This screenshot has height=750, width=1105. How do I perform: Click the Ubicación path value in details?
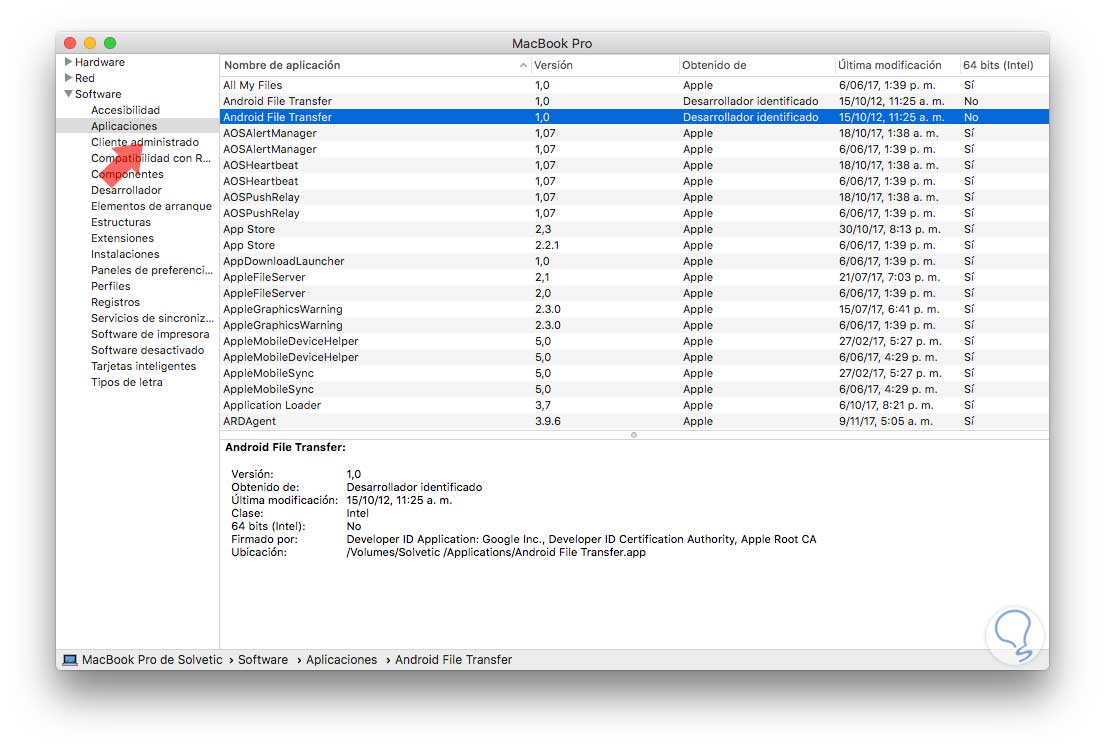click(x=495, y=553)
